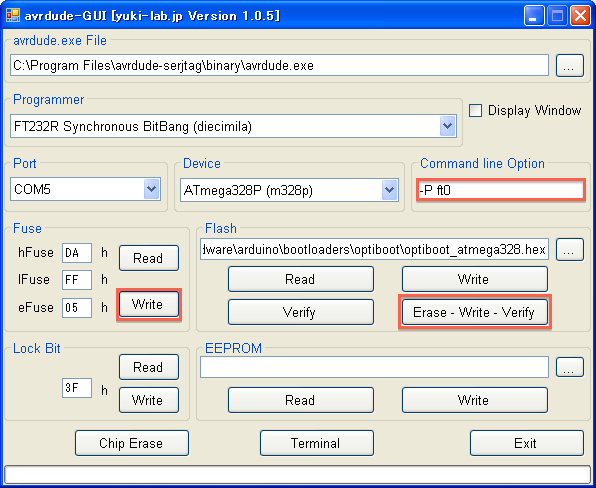
Task: Minimize the avrdude-GUI window
Action: 533,16
